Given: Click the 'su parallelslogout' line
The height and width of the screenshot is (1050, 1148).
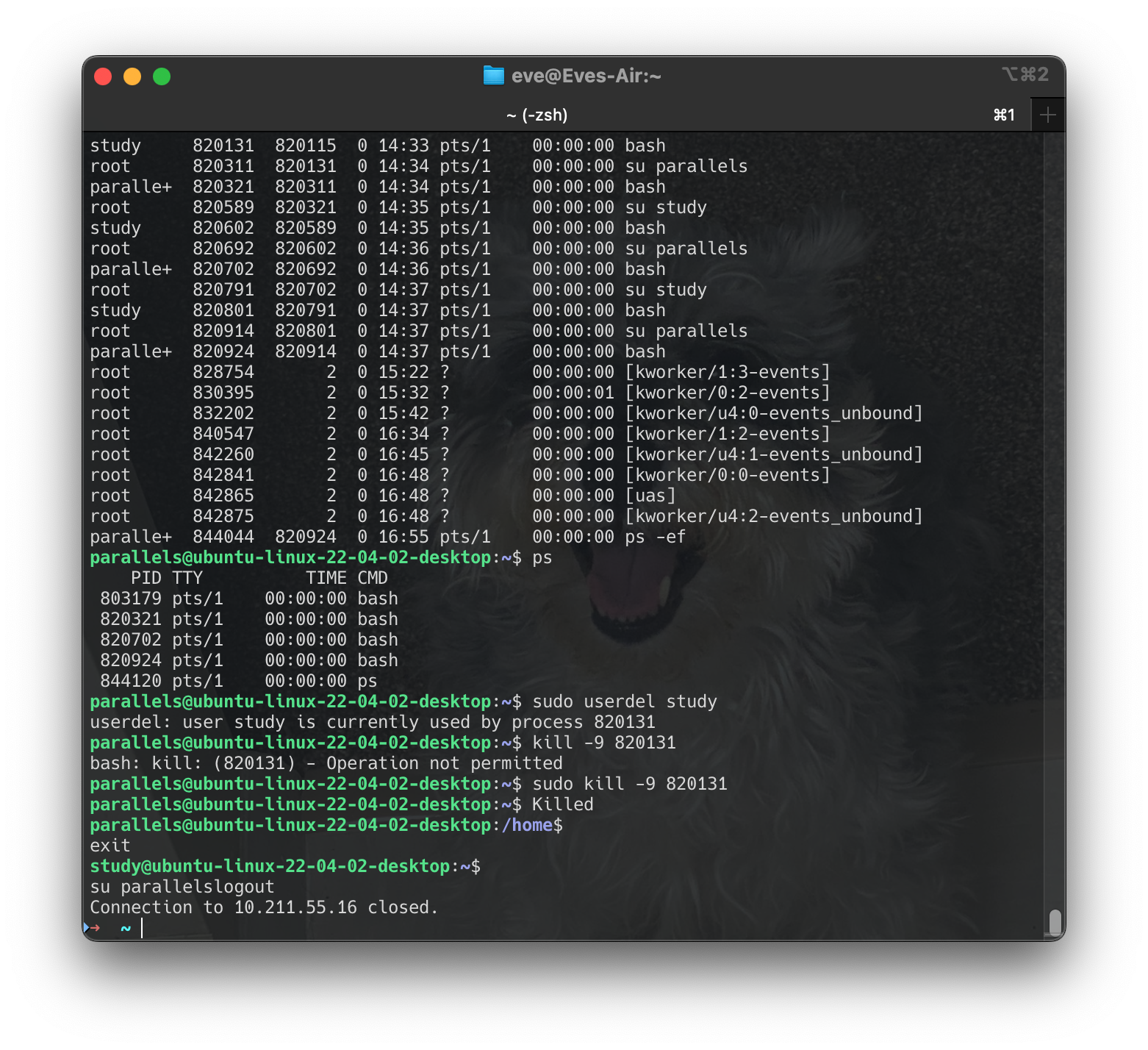Looking at the screenshot, I should pos(182,887).
